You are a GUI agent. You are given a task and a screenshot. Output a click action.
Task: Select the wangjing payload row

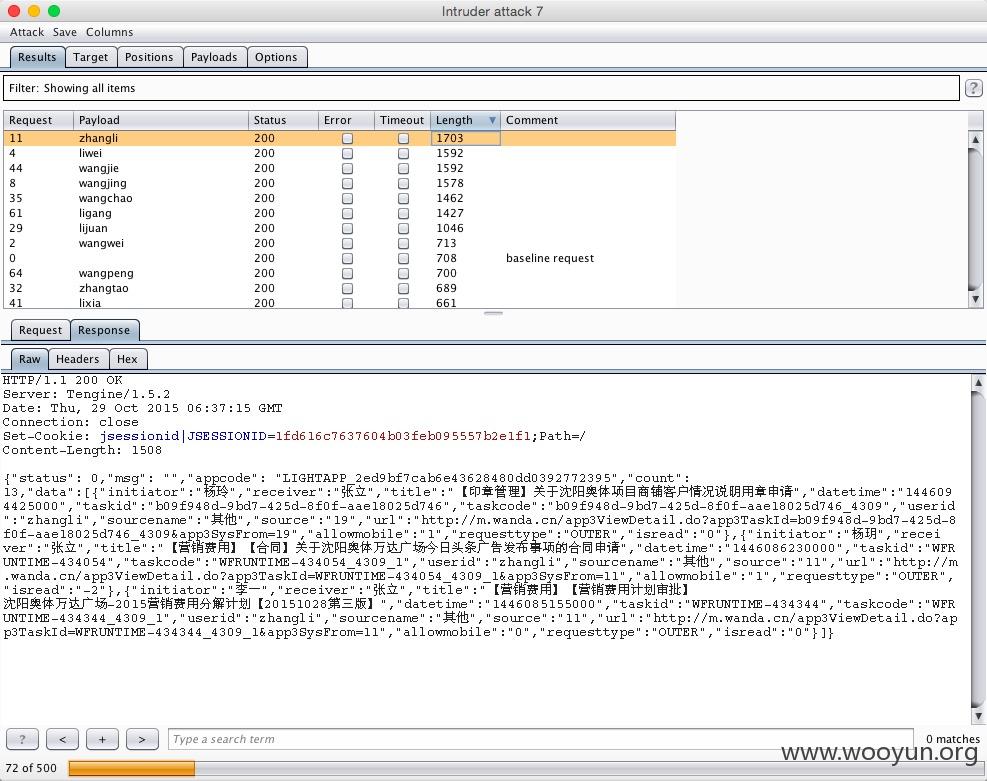[x=340, y=184]
